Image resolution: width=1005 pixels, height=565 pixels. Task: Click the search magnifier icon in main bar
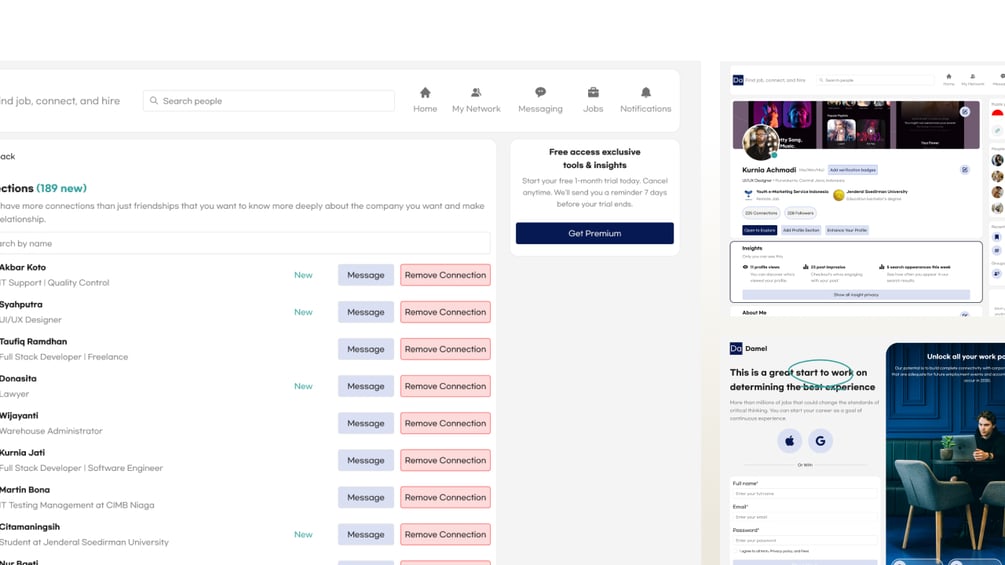[x=154, y=101]
